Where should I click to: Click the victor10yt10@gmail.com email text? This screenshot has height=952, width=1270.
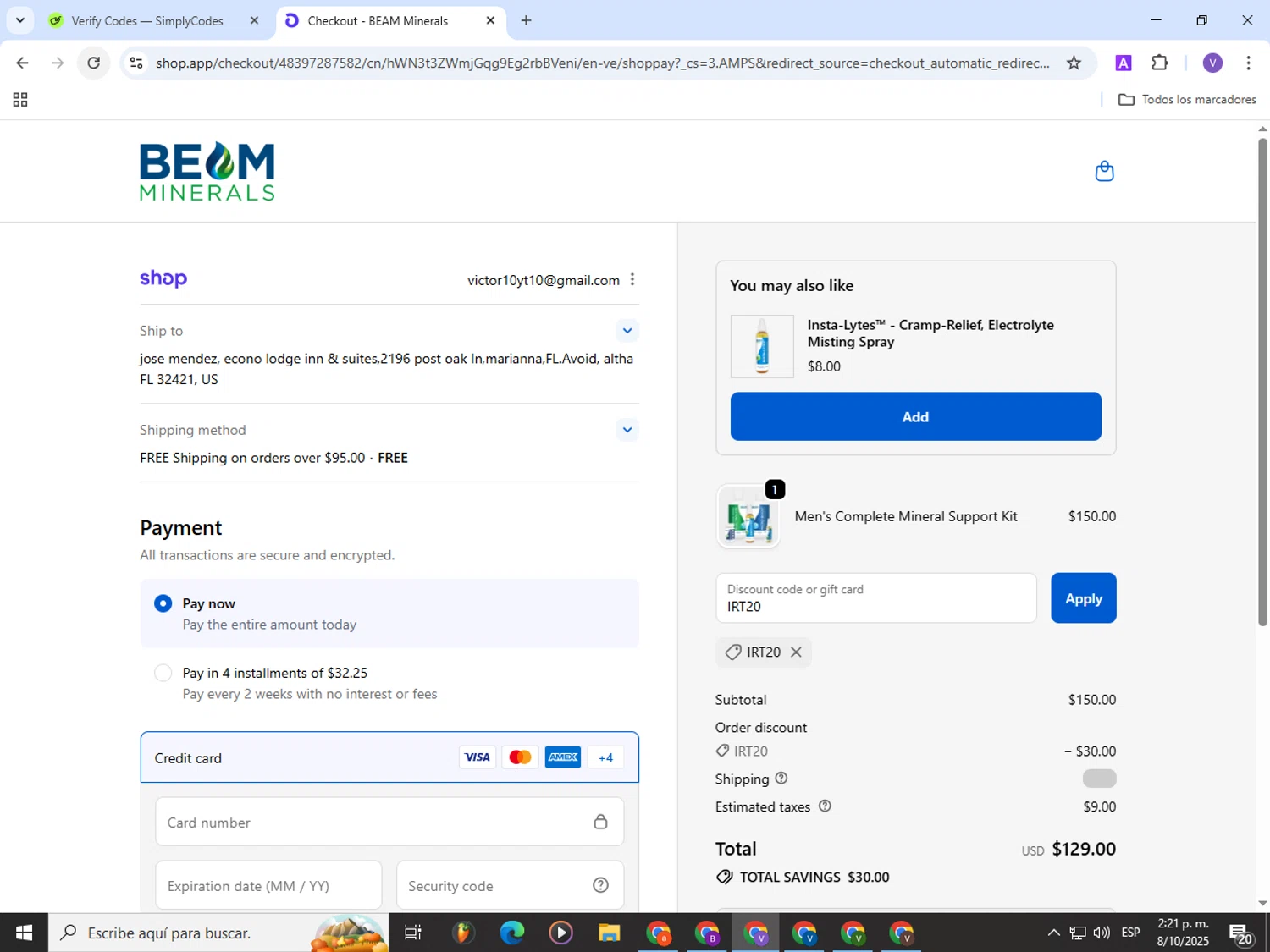(x=544, y=280)
